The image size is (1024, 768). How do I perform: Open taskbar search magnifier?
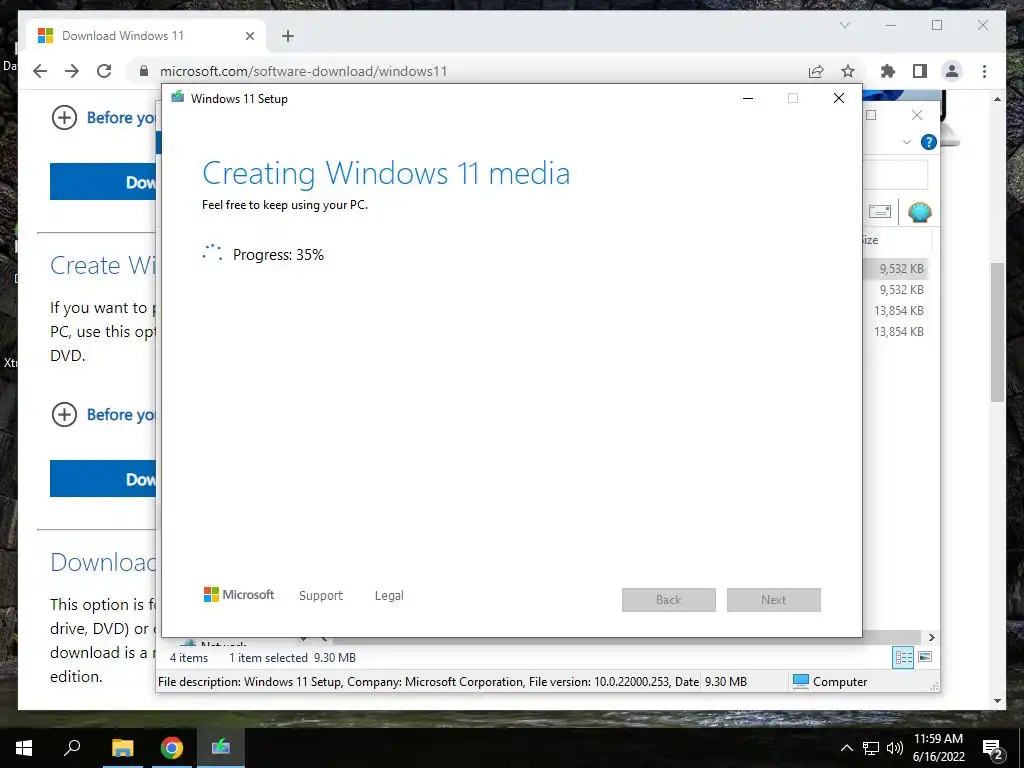coord(72,748)
